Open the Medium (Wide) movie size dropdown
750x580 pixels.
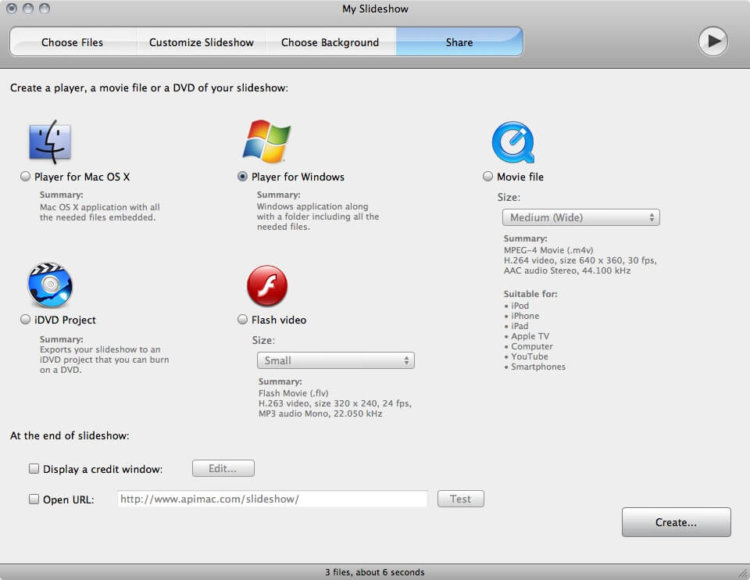pyautogui.click(x=581, y=218)
